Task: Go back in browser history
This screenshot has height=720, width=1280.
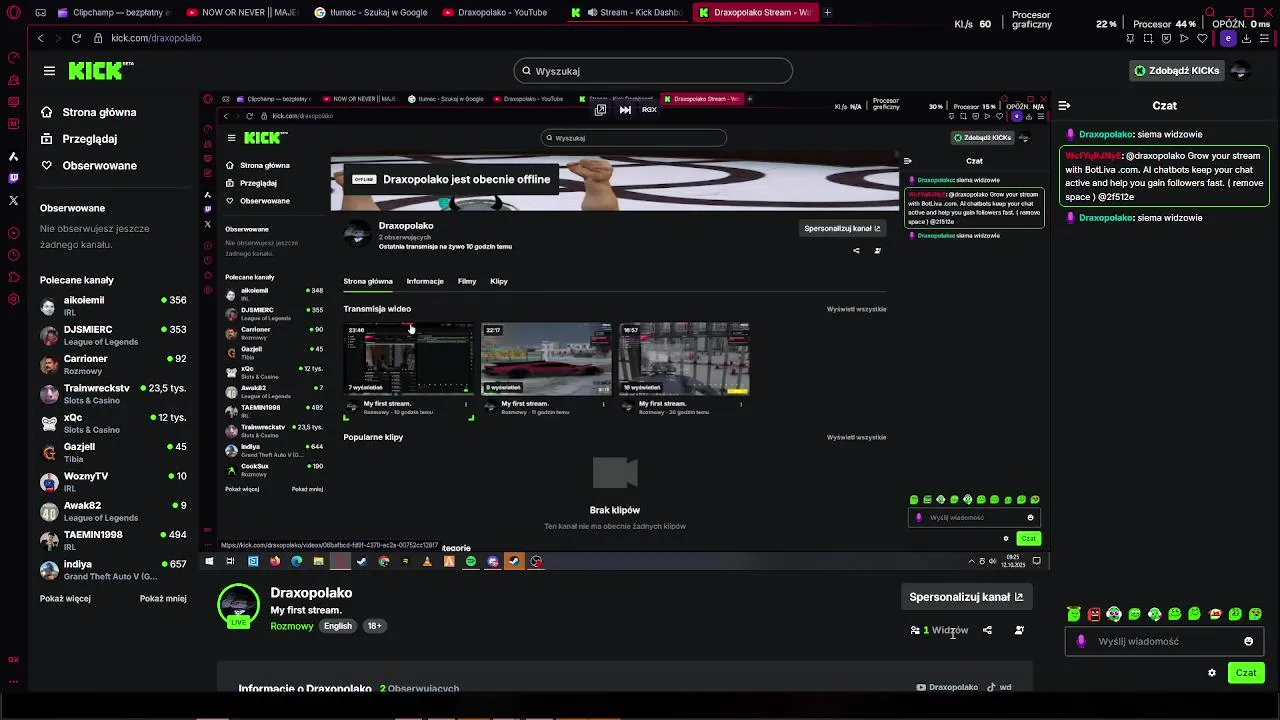Action: point(40,38)
